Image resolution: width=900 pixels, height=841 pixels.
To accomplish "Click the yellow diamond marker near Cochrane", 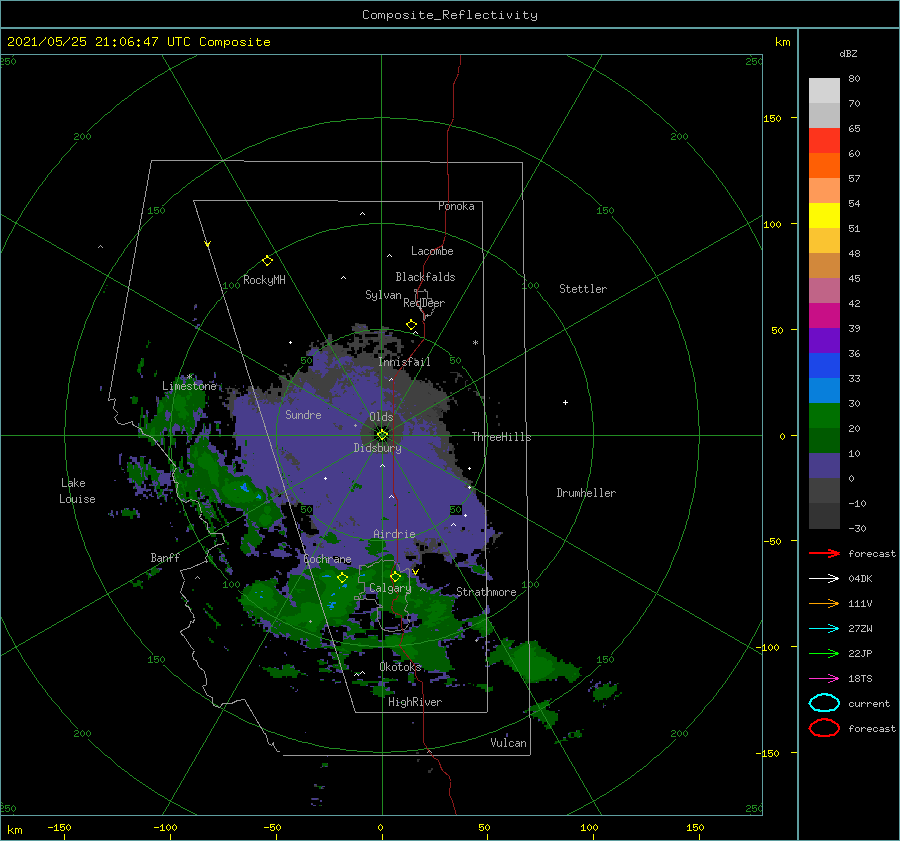I will 342,578.
